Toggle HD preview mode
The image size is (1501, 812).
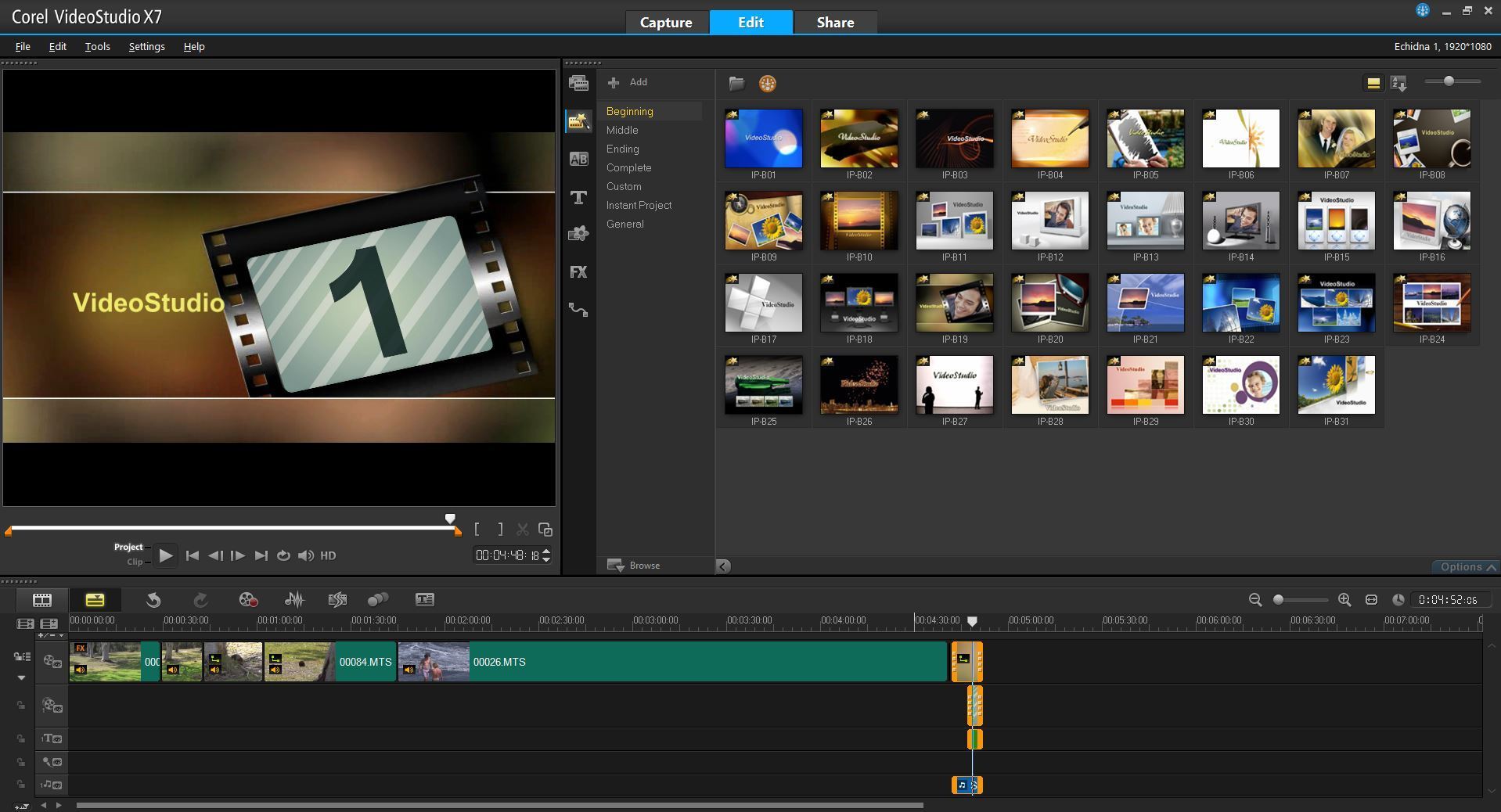[328, 555]
